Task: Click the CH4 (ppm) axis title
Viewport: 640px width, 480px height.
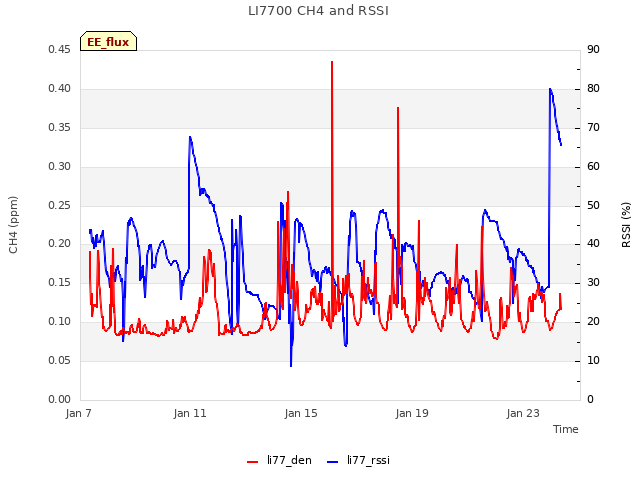Action: pos(13,225)
